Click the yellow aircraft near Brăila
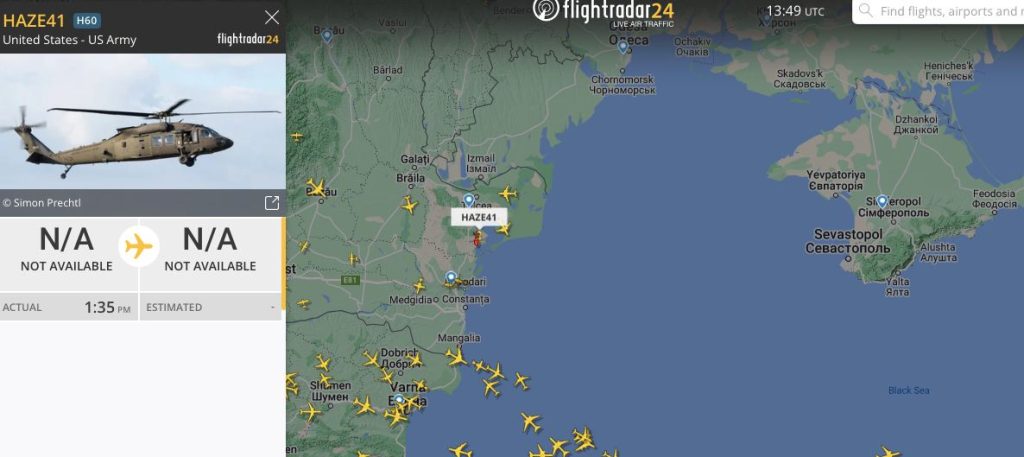The image size is (1024, 457). pyautogui.click(x=409, y=205)
